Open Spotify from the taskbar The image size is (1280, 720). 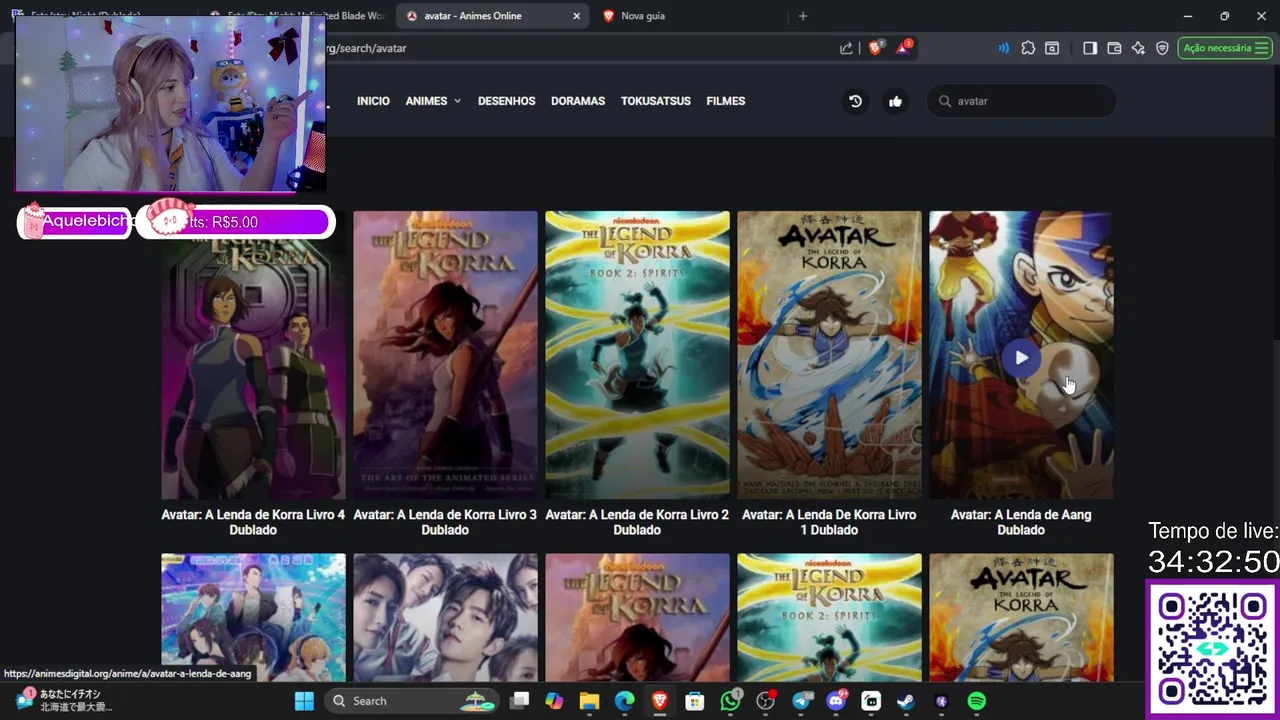coord(977,701)
